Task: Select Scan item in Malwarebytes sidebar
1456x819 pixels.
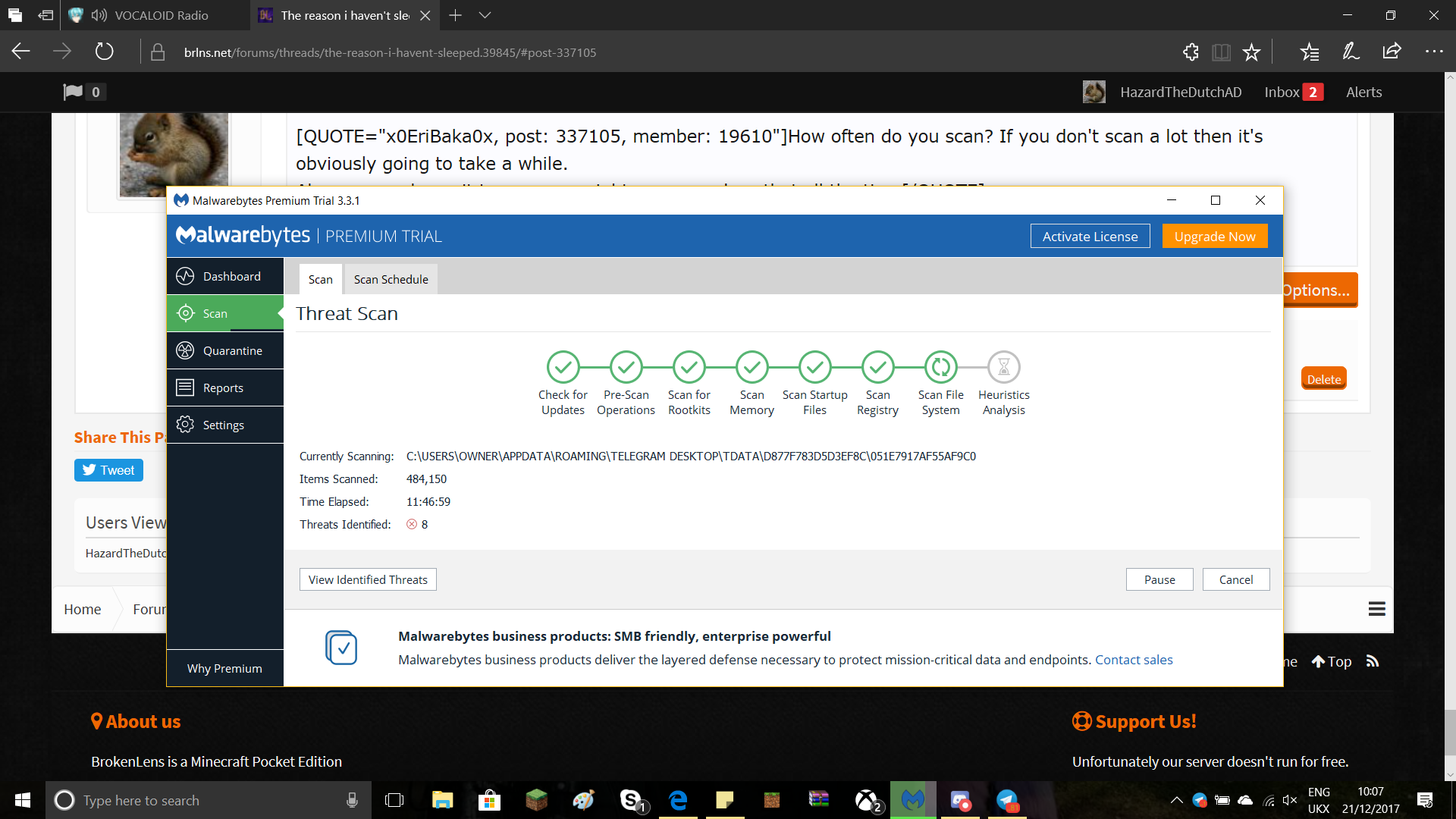Action: tap(225, 313)
